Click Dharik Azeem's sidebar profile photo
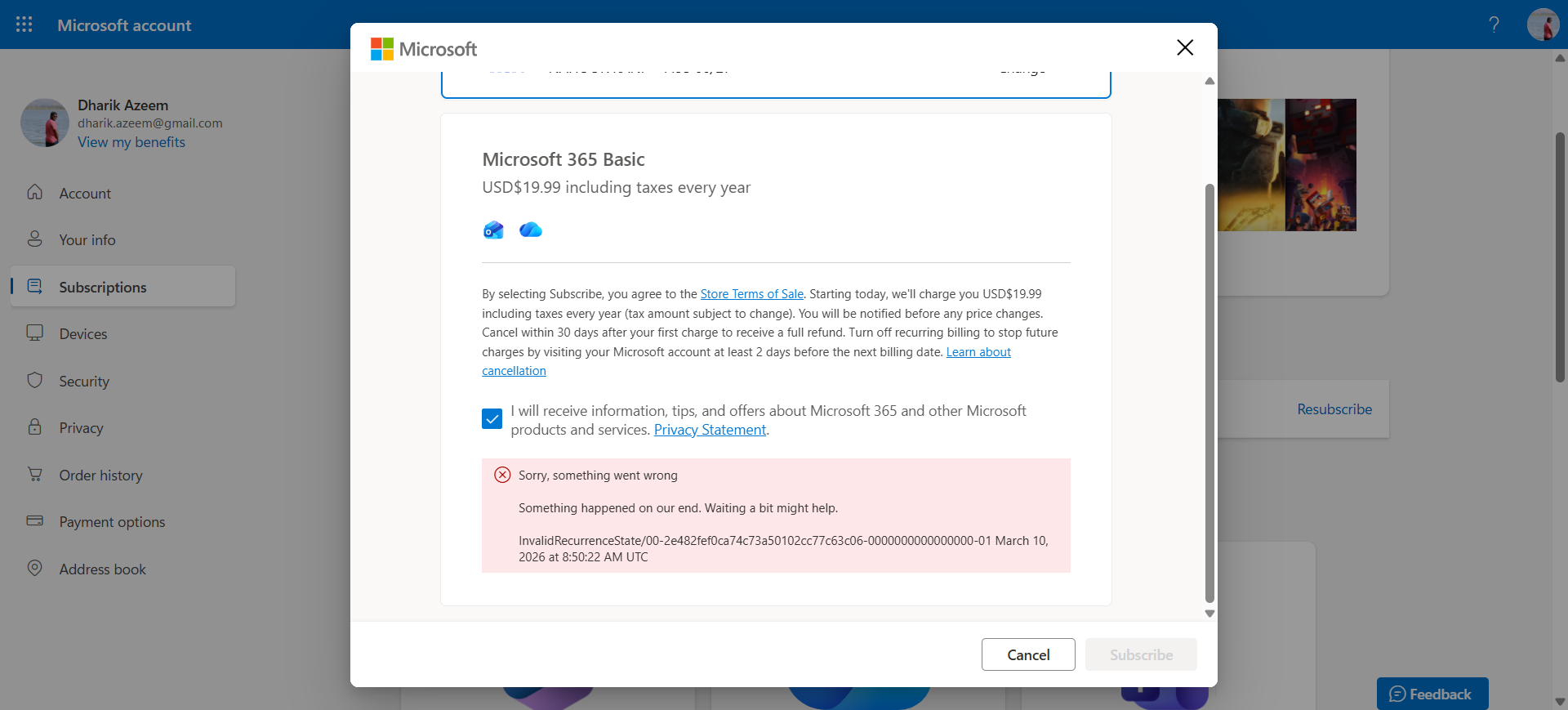 tap(45, 123)
